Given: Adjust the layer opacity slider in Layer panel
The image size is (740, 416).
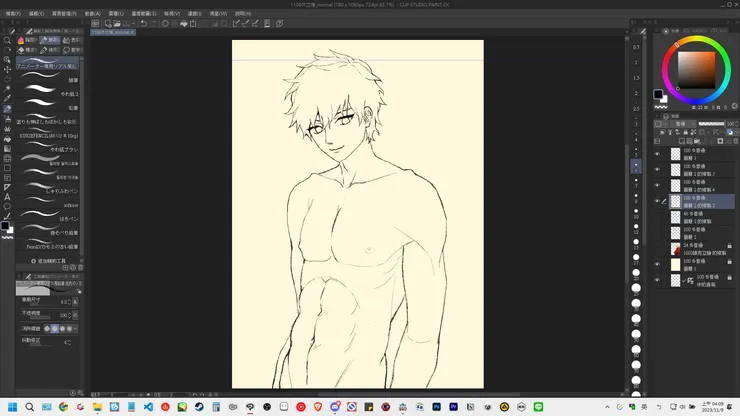Looking at the screenshot, I should (x=711, y=124).
